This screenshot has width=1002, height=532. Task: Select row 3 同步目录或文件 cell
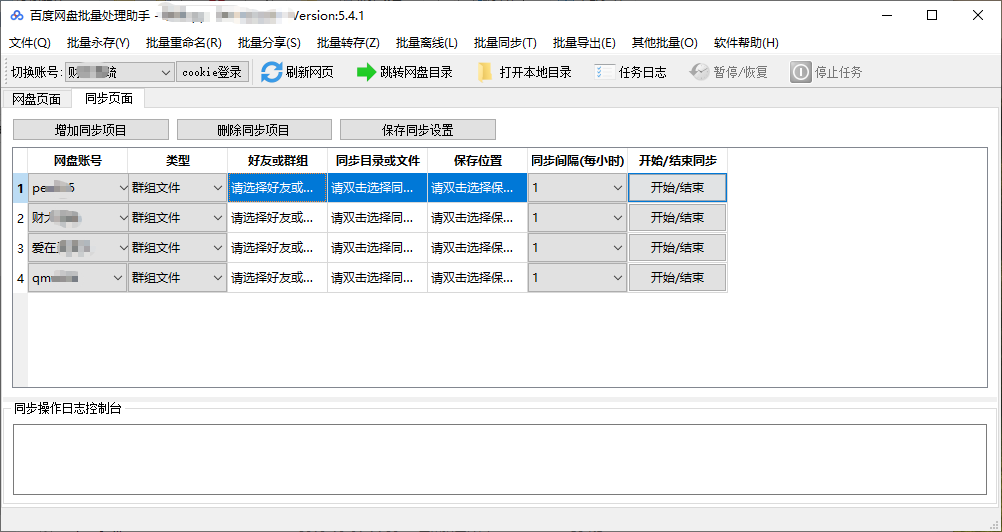[378, 248]
